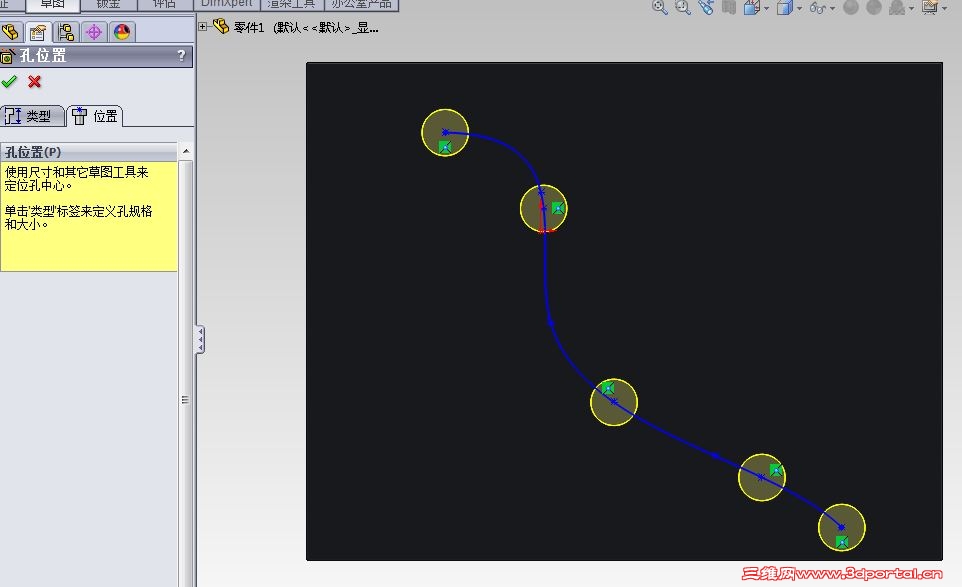Click the PropertyManager vertical scrollbar grip
Viewport: 962px width, 587px height.
point(185,400)
